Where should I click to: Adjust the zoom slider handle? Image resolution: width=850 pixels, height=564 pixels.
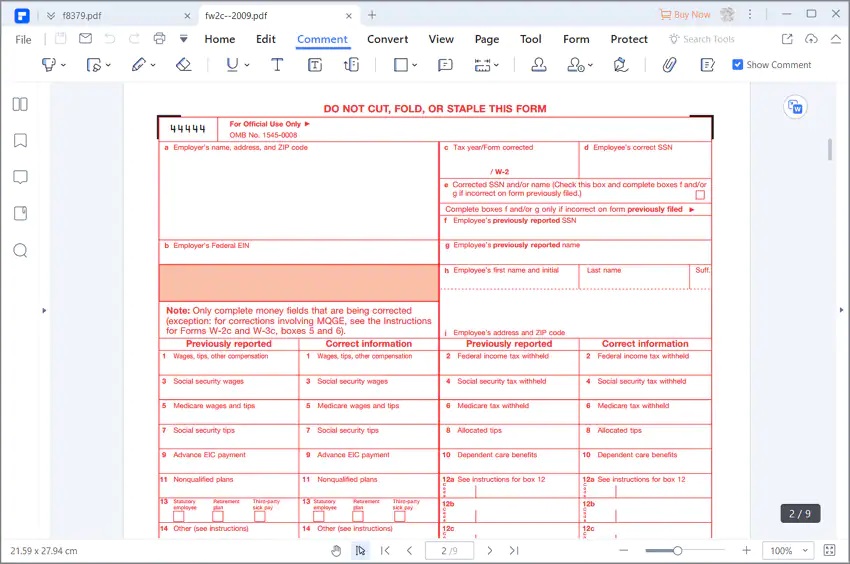click(x=678, y=551)
